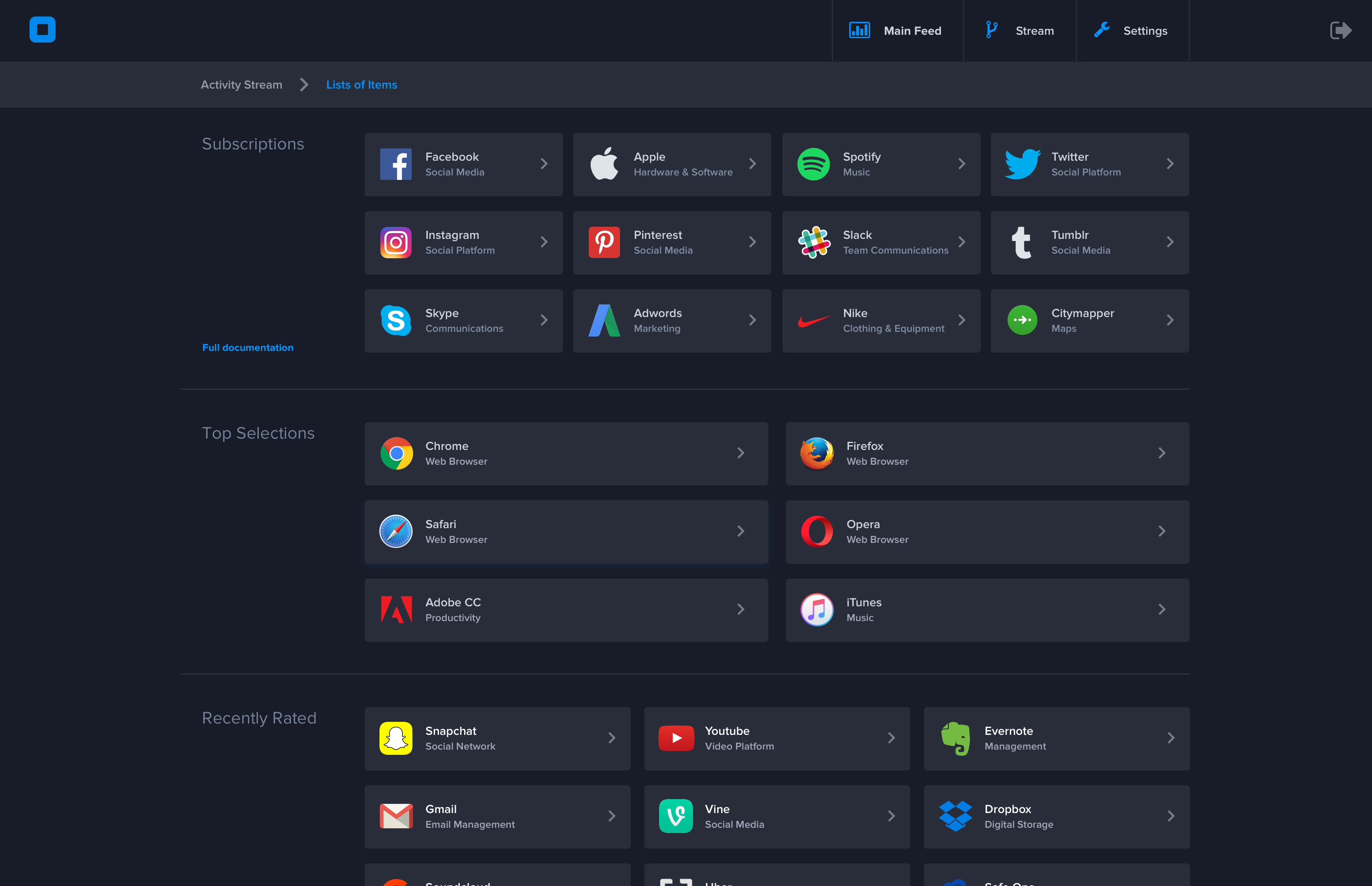The height and width of the screenshot is (886, 1372).
Task: Click the Slack hashtag icon
Action: click(x=814, y=242)
